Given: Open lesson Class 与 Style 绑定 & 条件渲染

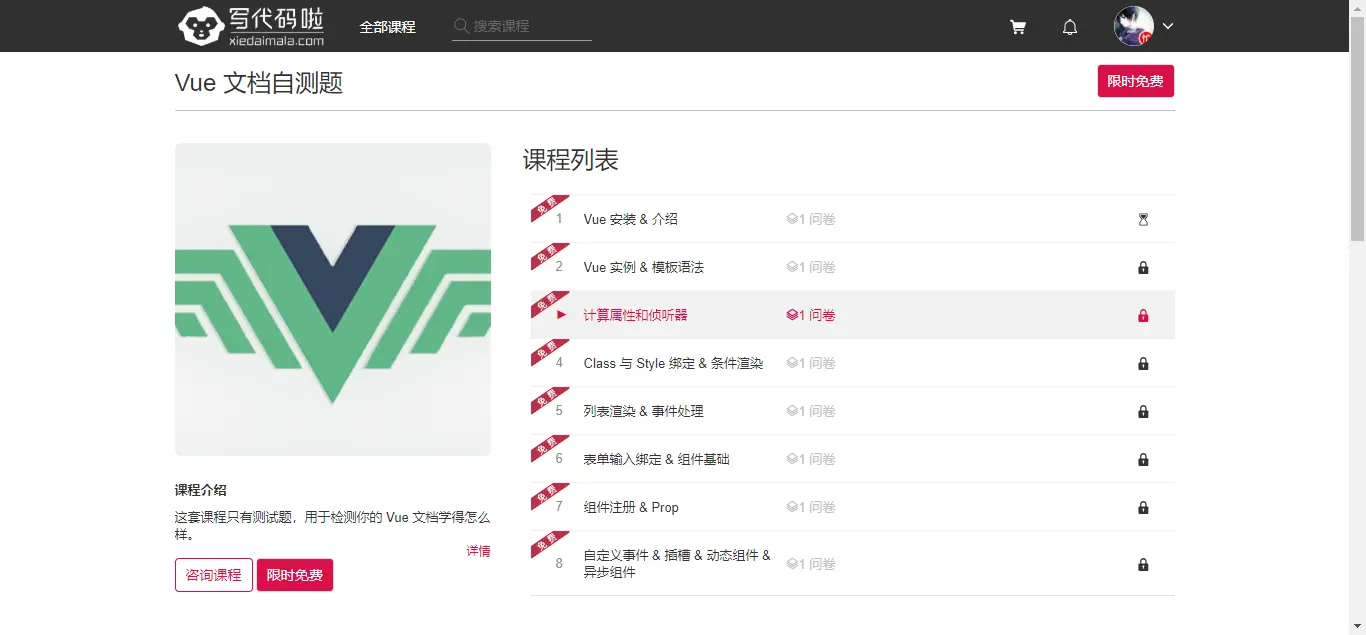Looking at the screenshot, I should [674, 363].
